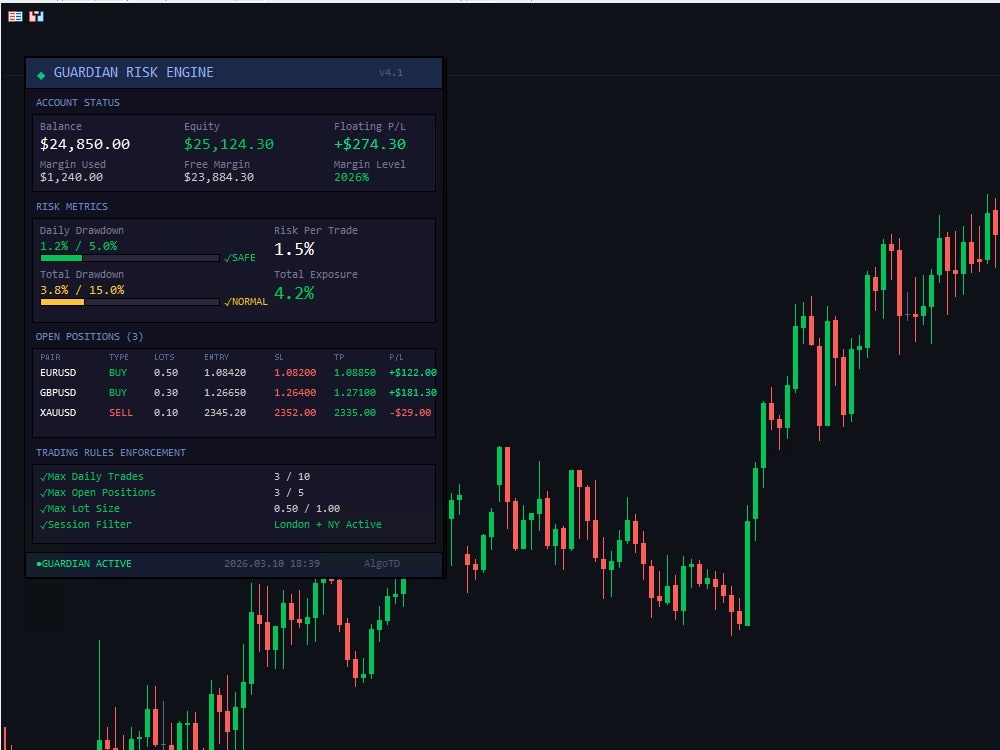Click the Daily Drawdown green progress bar

[130, 258]
